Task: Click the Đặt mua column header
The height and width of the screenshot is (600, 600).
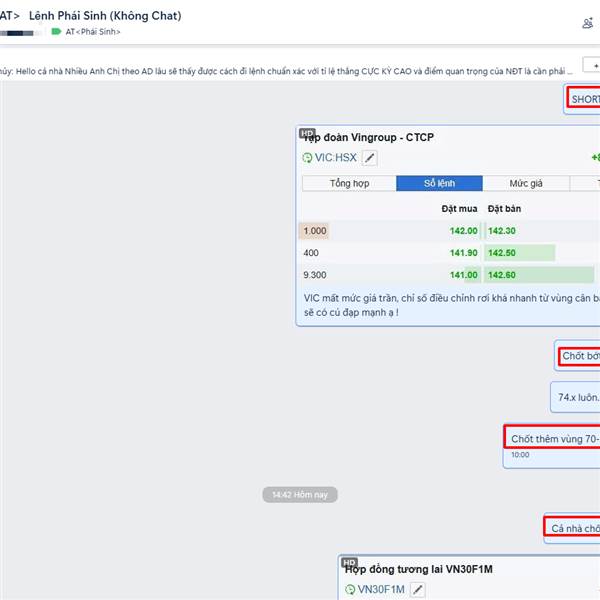Action: (459, 209)
